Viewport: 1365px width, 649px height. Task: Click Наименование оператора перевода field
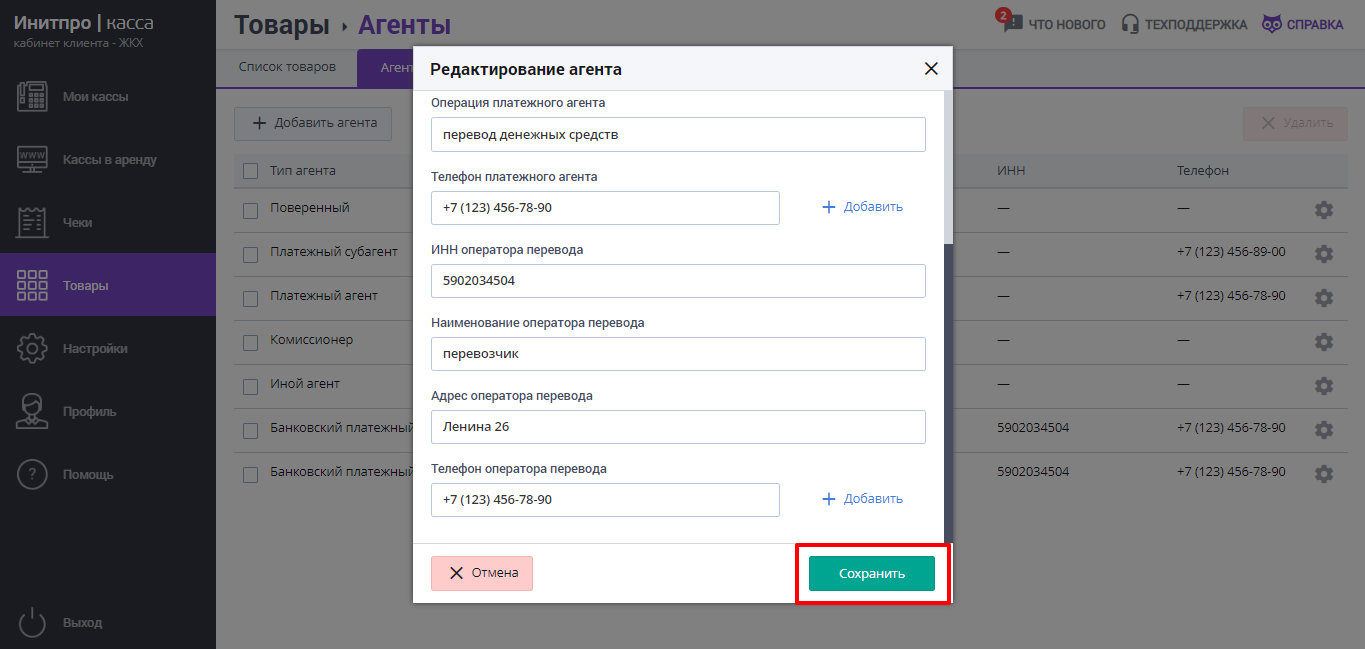tap(678, 354)
